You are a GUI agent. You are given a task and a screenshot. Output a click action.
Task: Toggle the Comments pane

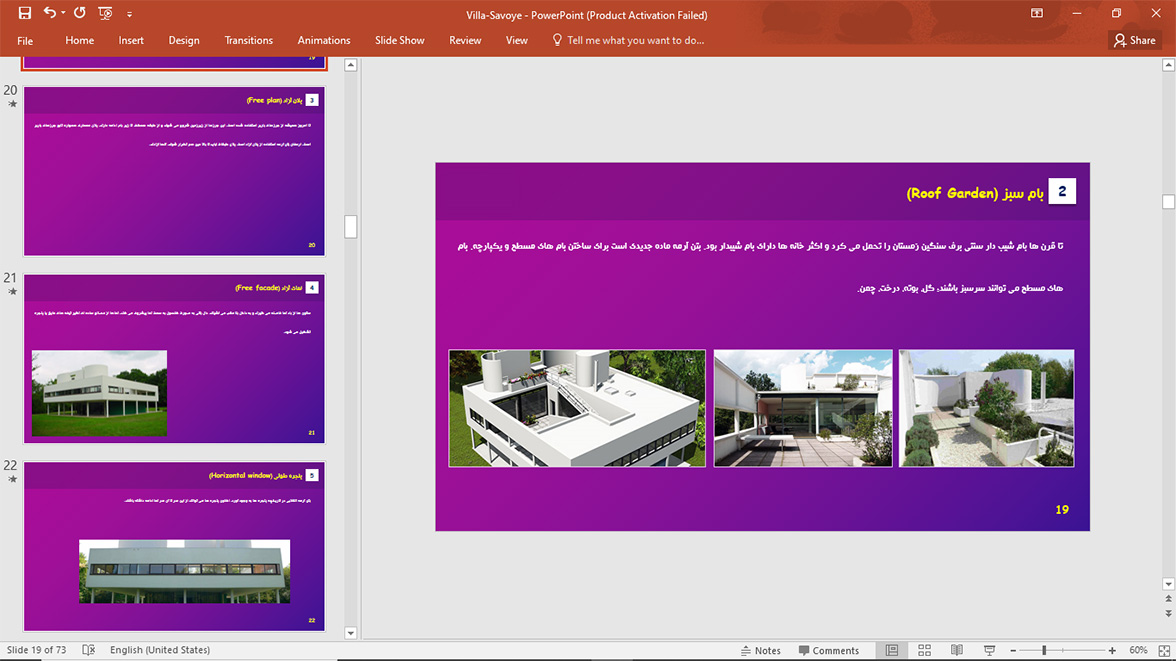(829, 650)
